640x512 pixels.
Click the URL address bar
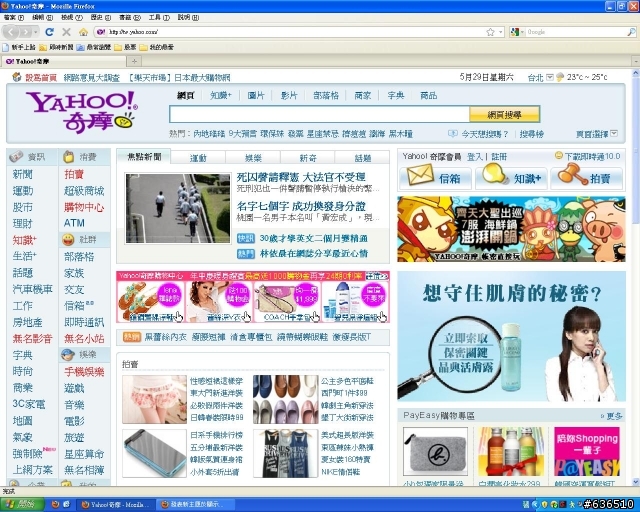(x=296, y=32)
